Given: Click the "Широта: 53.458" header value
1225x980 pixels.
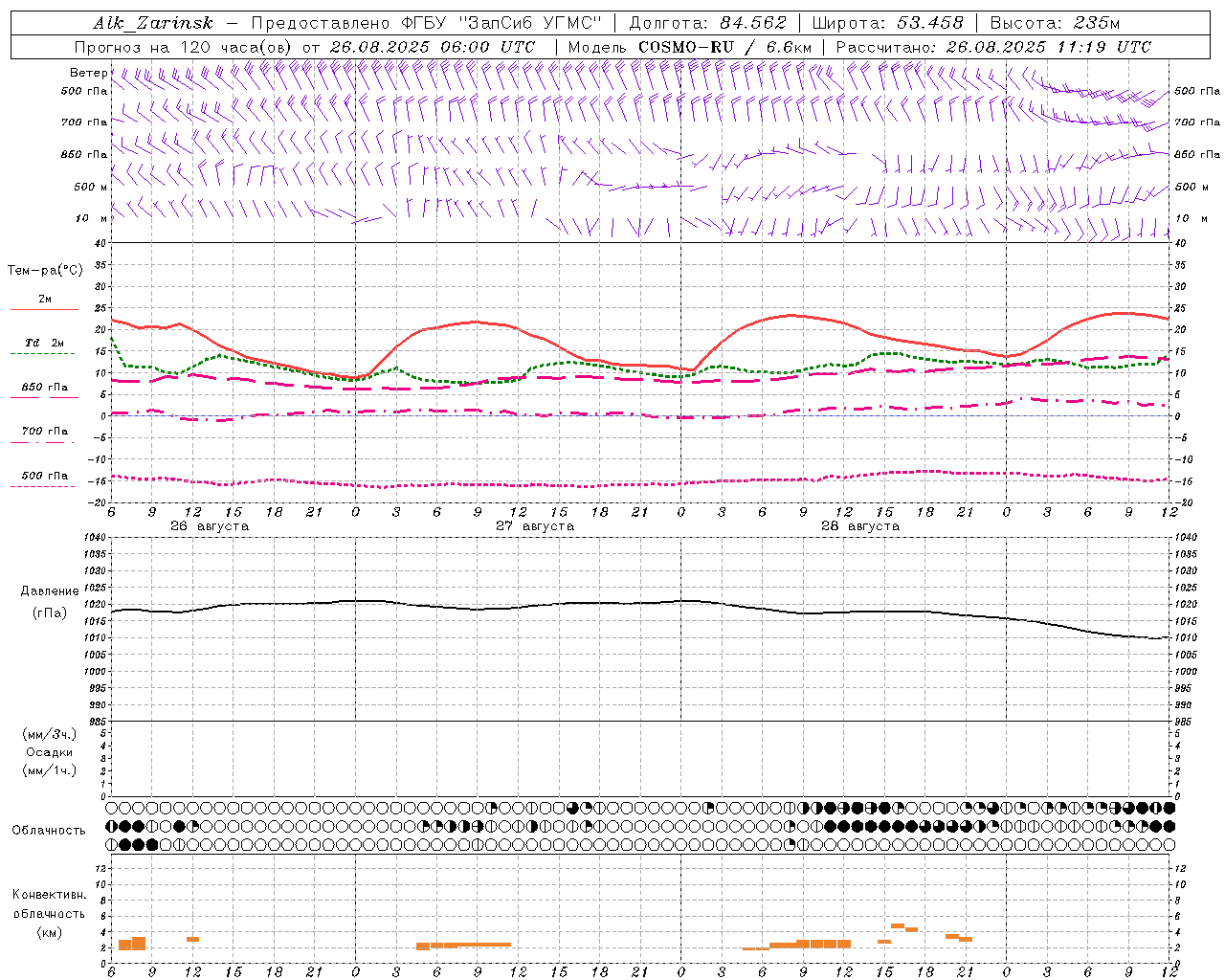Looking at the screenshot, I should [887, 23].
